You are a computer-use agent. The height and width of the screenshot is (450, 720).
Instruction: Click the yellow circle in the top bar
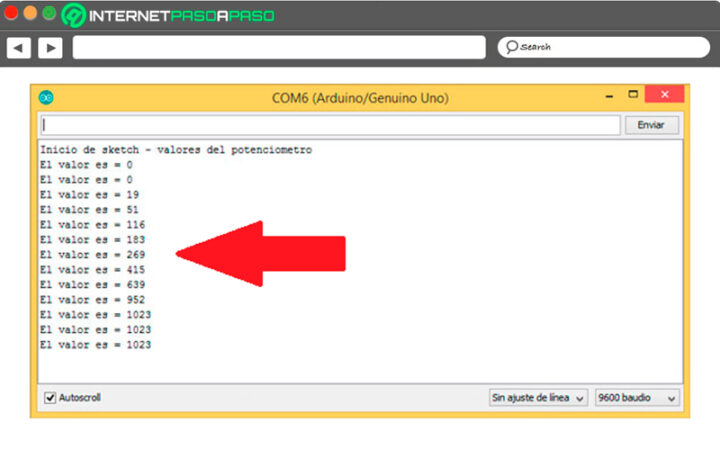pos(30,14)
